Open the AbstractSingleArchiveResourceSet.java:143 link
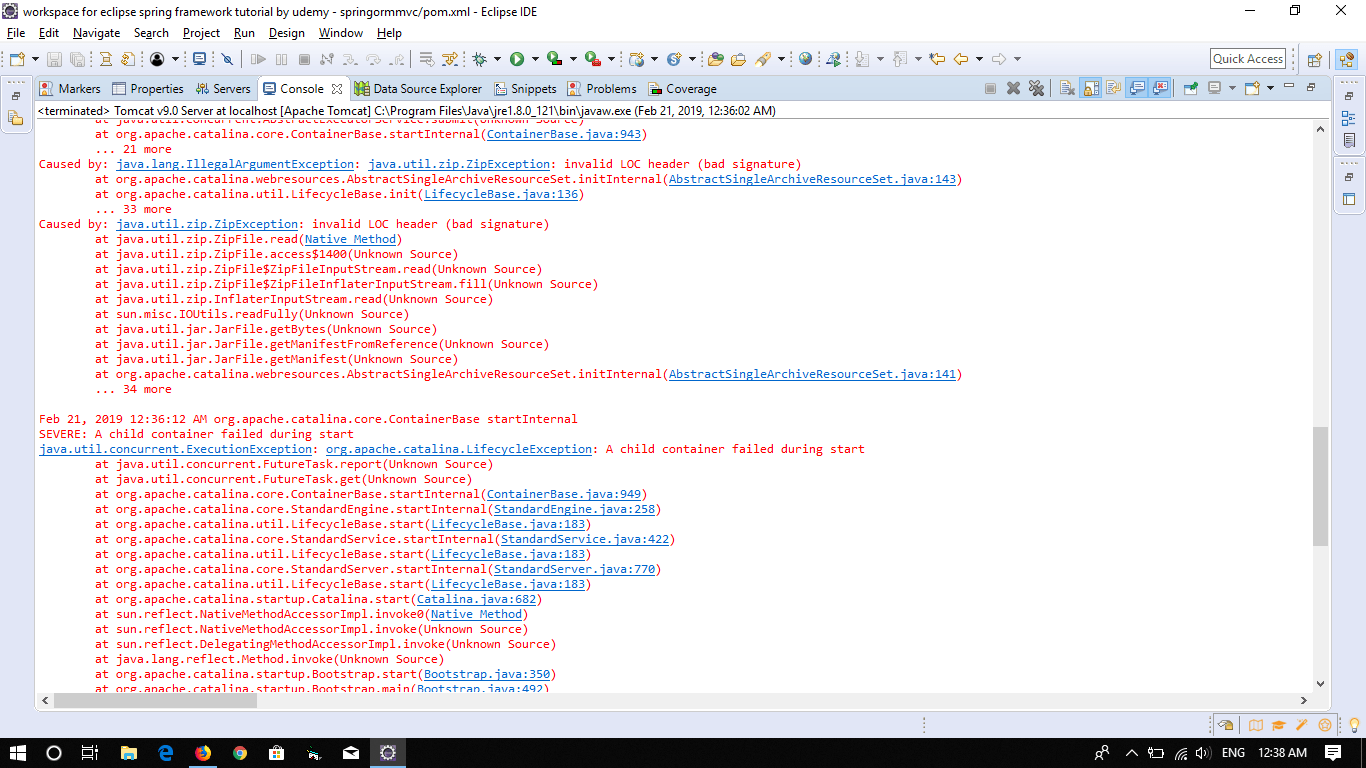This screenshot has height=768, width=1366. [x=813, y=179]
